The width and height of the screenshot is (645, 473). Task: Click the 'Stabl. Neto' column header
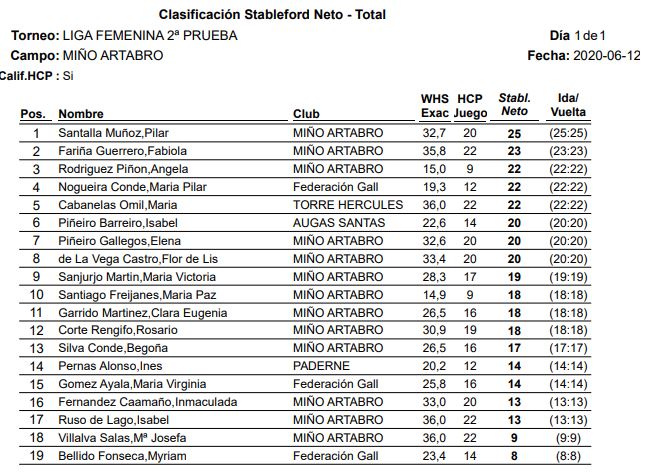[x=514, y=106]
